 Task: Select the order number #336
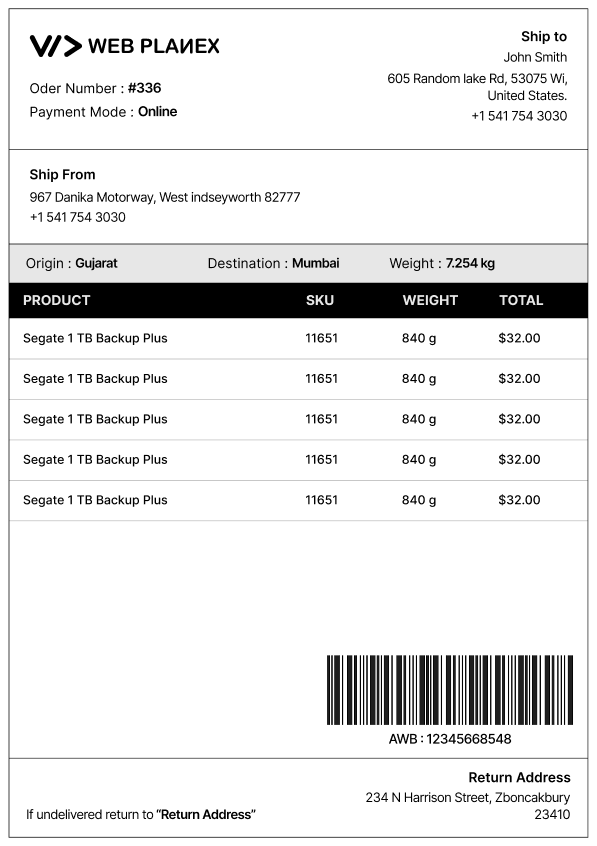145,88
